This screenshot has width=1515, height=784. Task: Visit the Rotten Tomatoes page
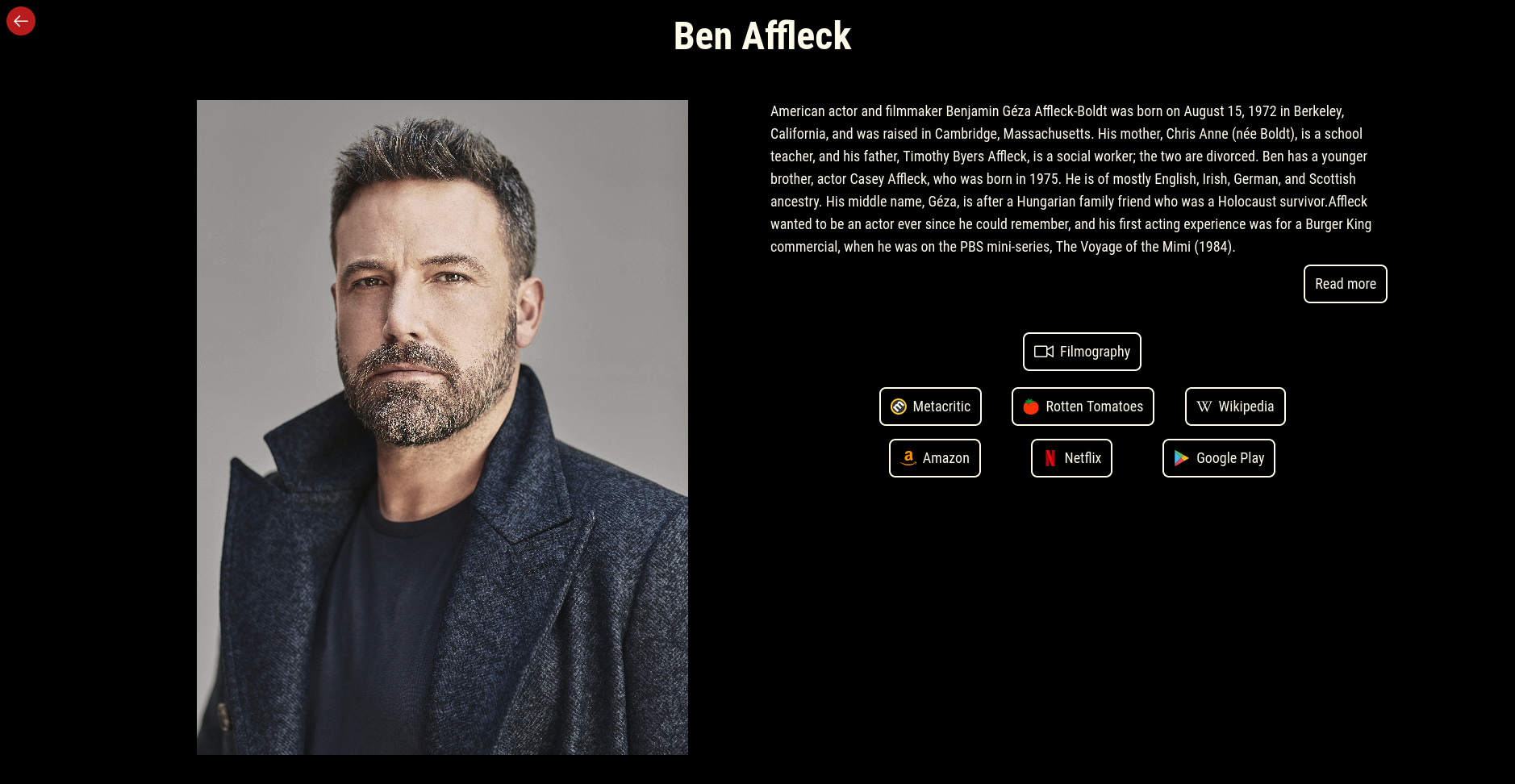[x=1083, y=407]
